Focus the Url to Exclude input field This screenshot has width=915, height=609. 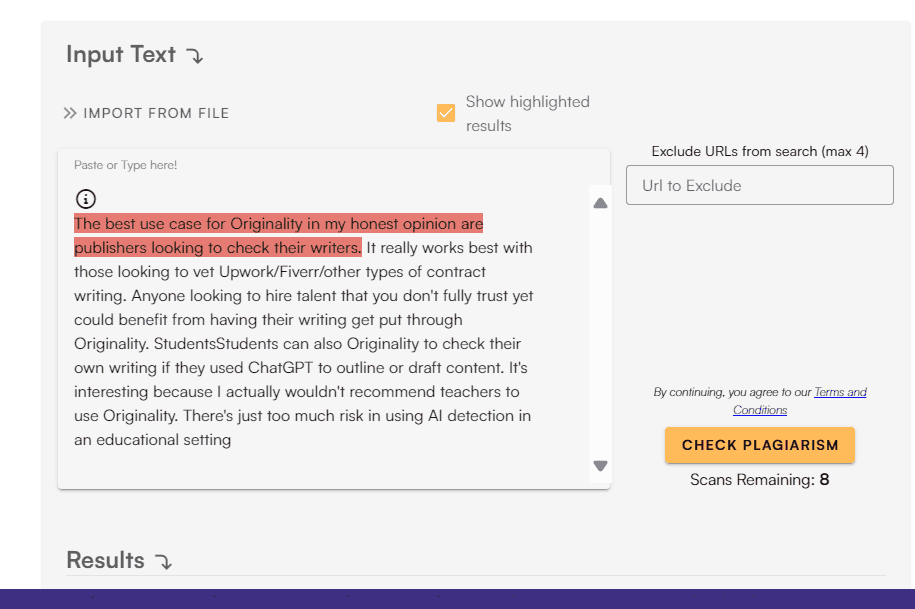pyautogui.click(x=759, y=186)
